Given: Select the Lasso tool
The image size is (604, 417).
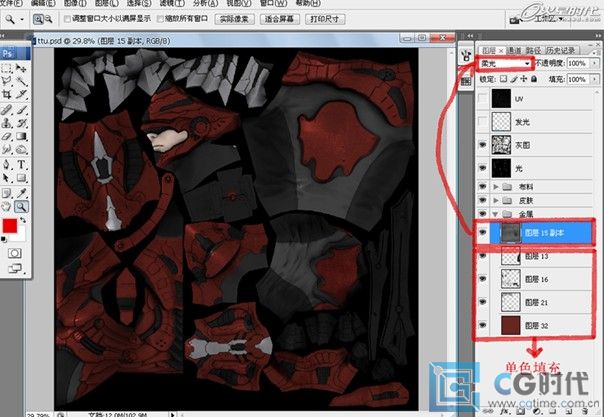Looking at the screenshot, I should [7, 81].
